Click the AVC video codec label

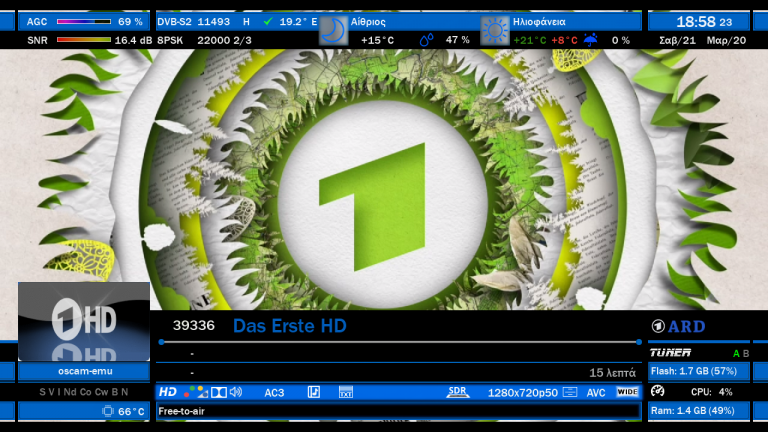596,392
